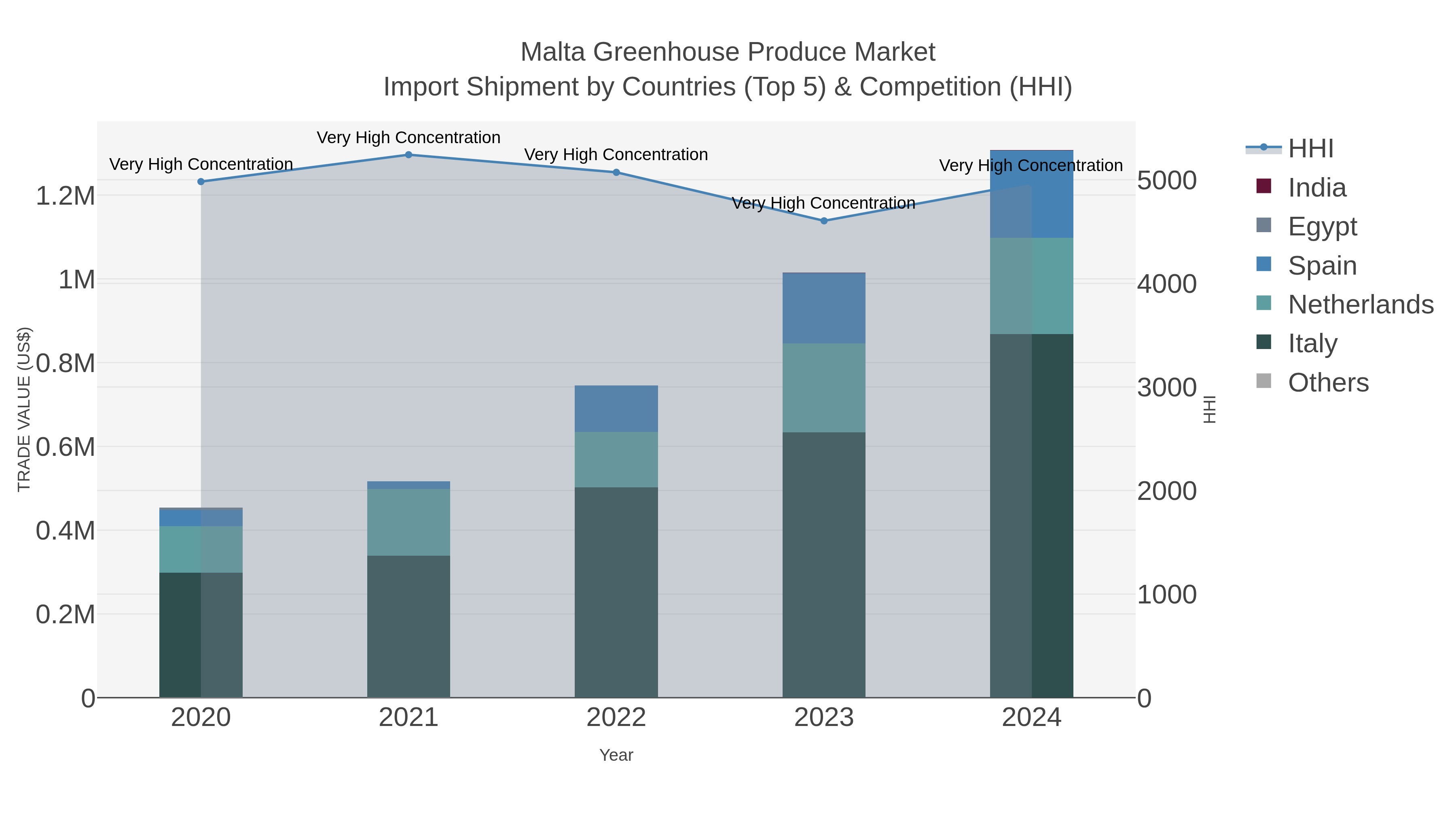Click the 2020 Netherlands bar segment
Viewport: 1456px width, 819px height.
tap(201, 549)
